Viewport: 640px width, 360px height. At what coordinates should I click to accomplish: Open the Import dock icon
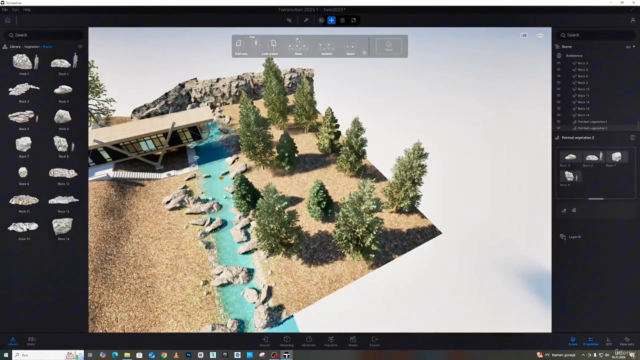click(x=265, y=341)
